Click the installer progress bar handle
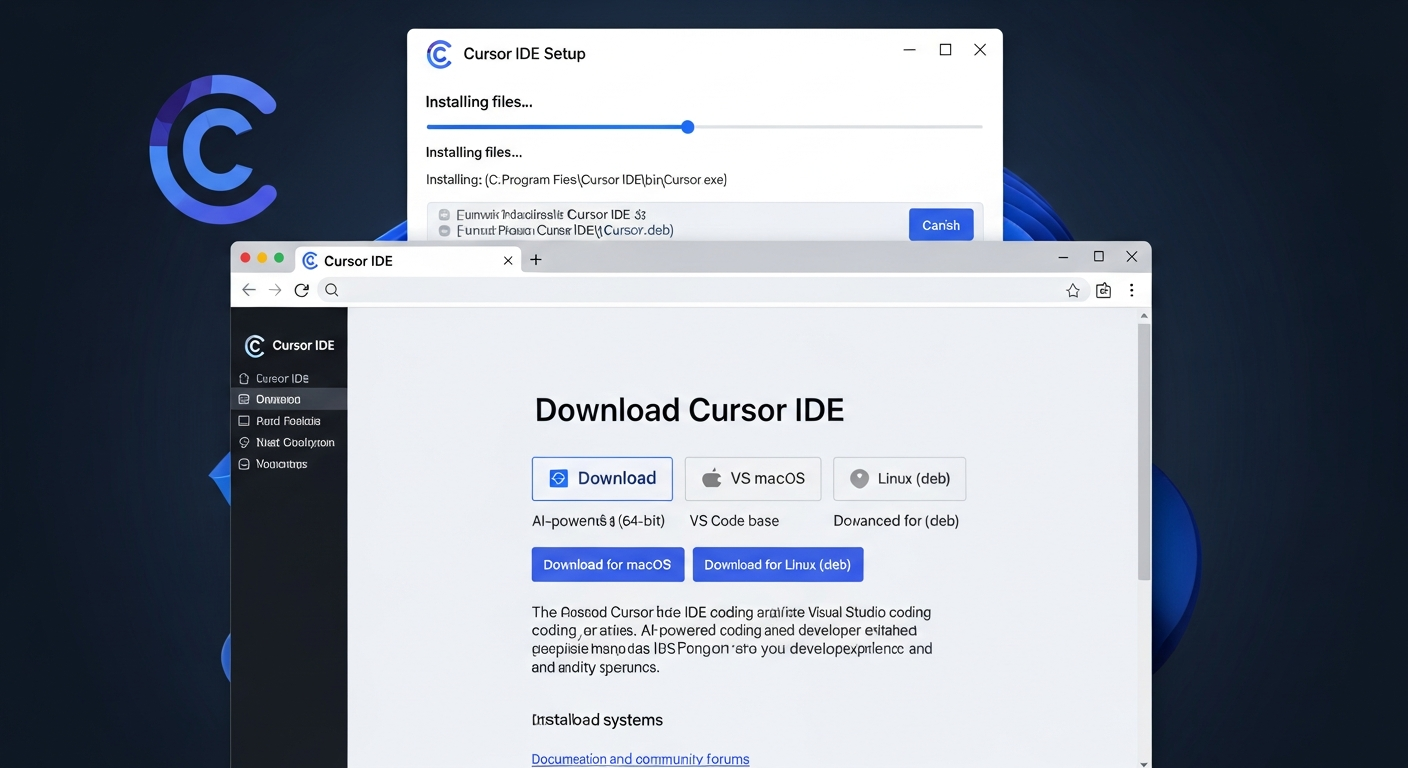 click(x=686, y=127)
